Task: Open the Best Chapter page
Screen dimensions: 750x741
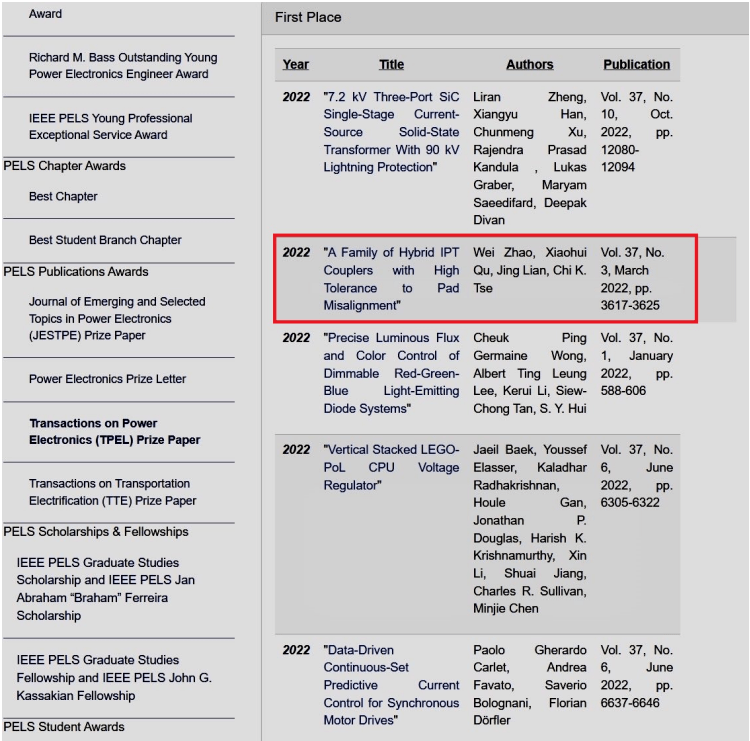Action: point(63,197)
